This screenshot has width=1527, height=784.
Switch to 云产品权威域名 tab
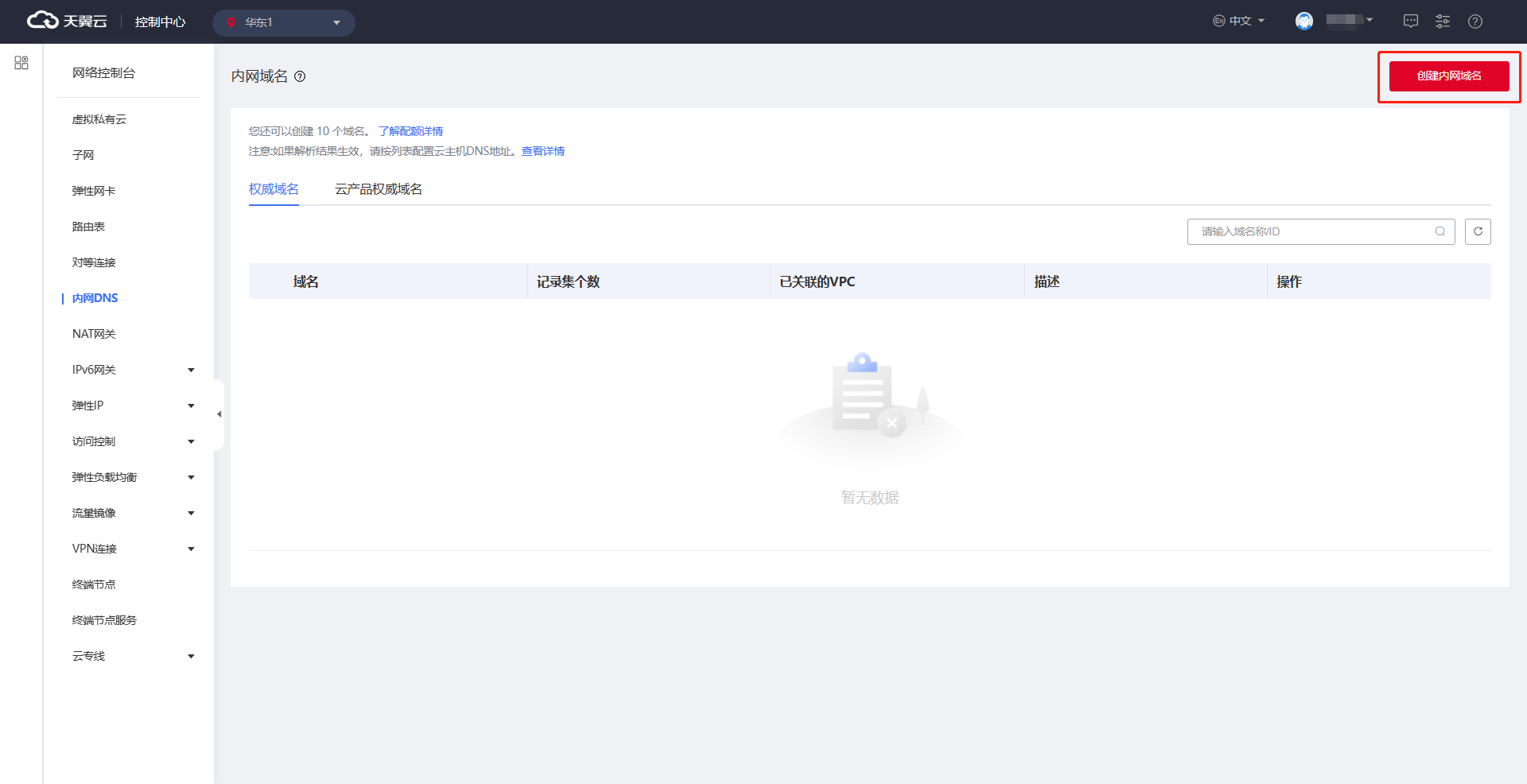pyautogui.click(x=378, y=189)
